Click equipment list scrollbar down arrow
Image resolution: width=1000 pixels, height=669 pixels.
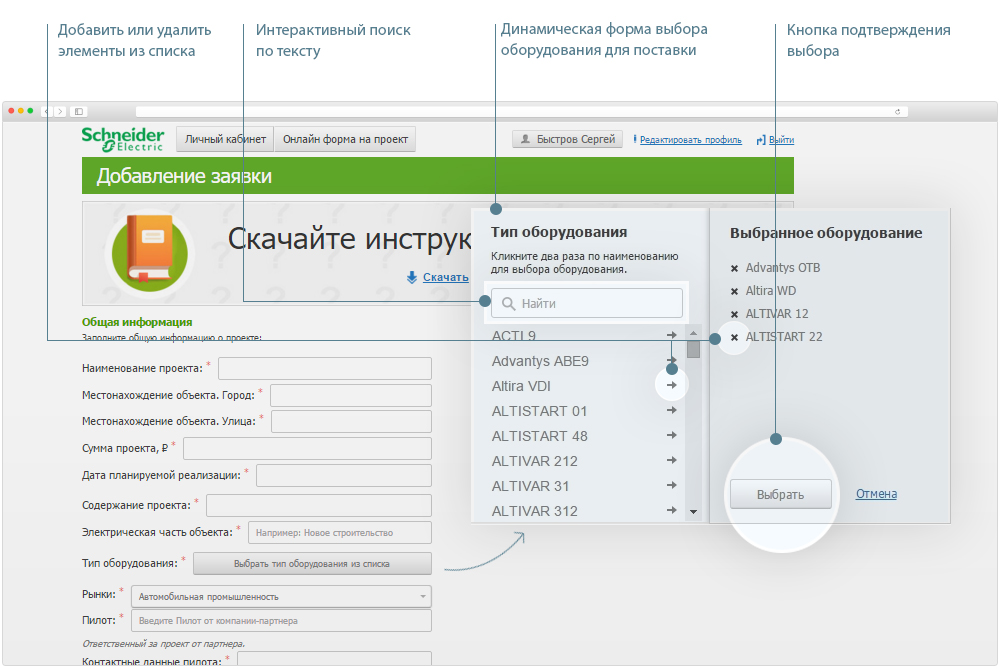click(x=693, y=511)
